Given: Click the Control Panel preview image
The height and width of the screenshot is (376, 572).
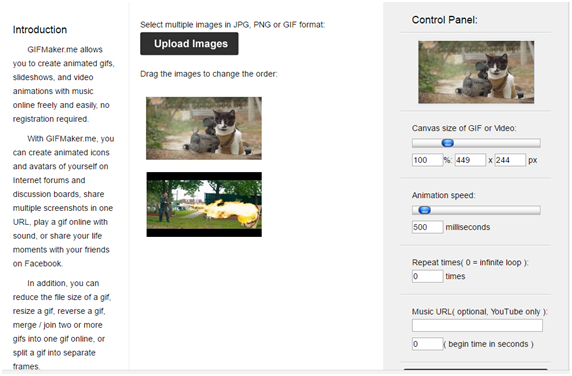Looking at the screenshot, I should click(x=476, y=72).
